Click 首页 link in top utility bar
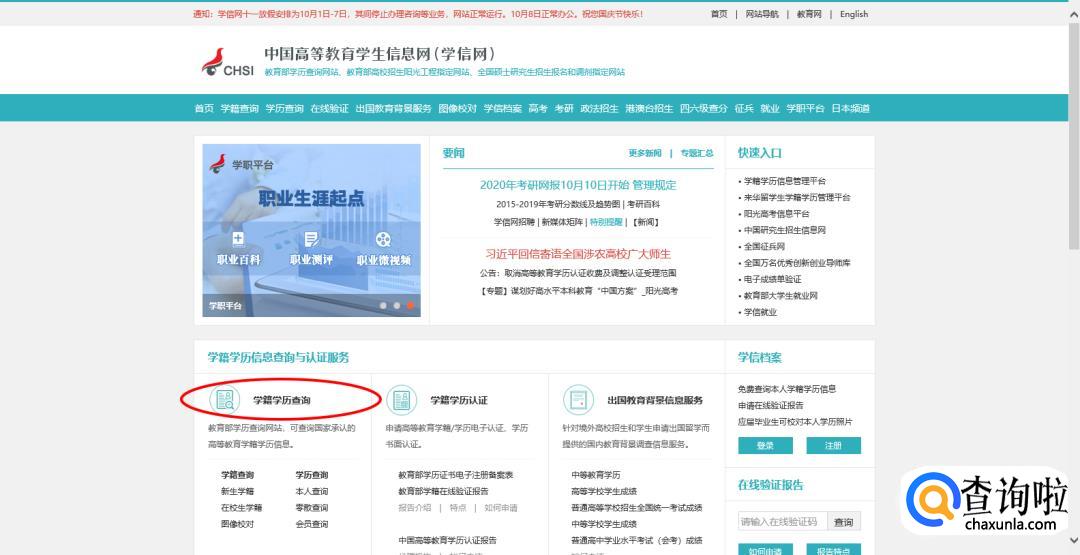The height and width of the screenshot is (555, 1080). pyautogui.click(x=719, y=14)
